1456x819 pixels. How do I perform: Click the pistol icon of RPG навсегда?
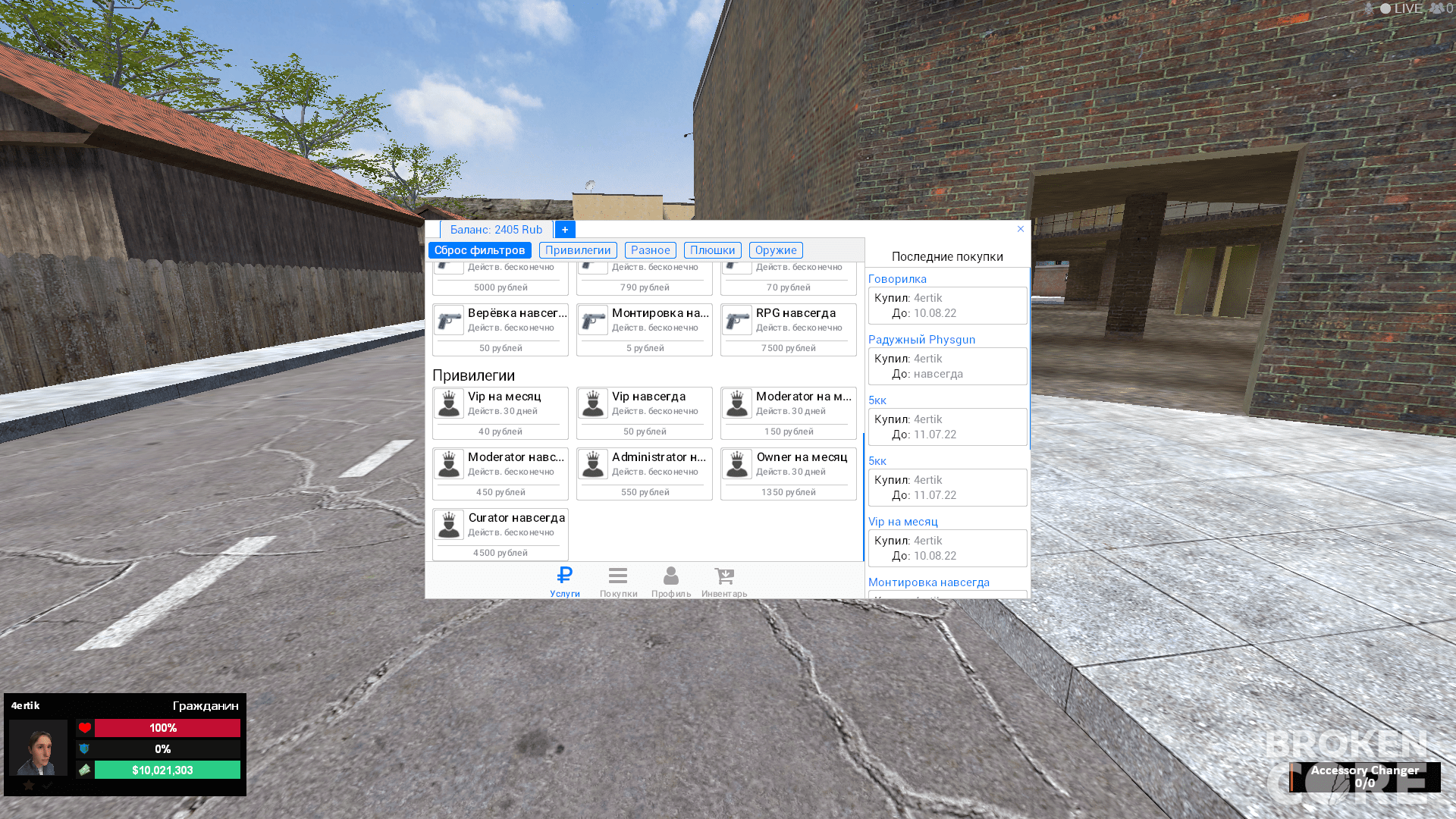click(x=737, y=320)
